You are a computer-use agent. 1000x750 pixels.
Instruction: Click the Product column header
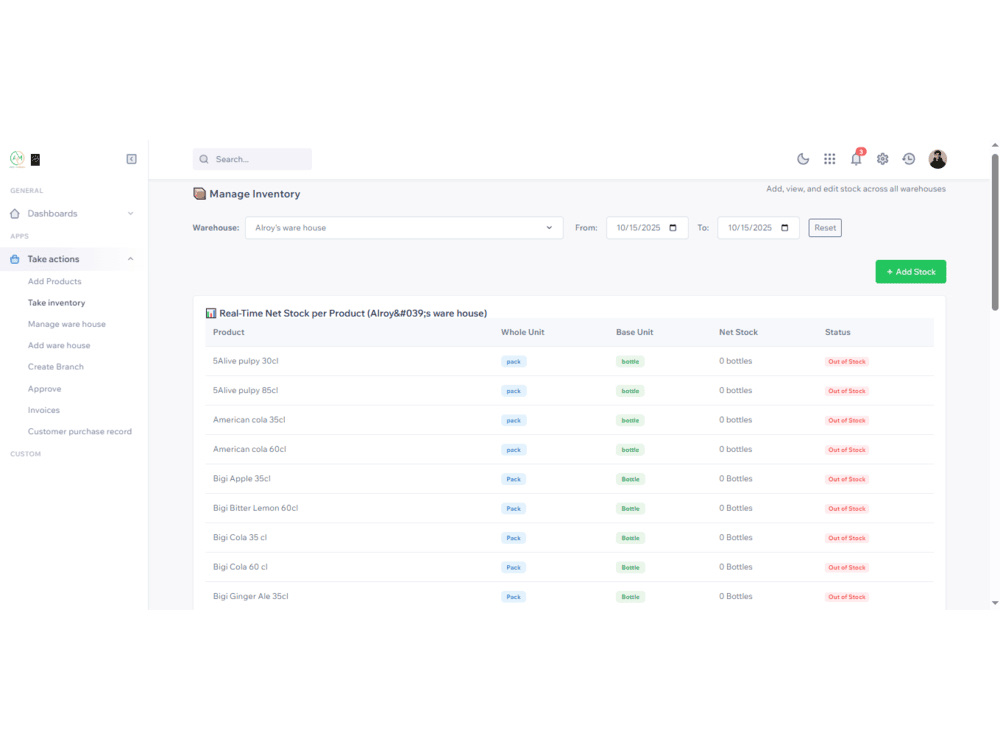pos(228,332)
